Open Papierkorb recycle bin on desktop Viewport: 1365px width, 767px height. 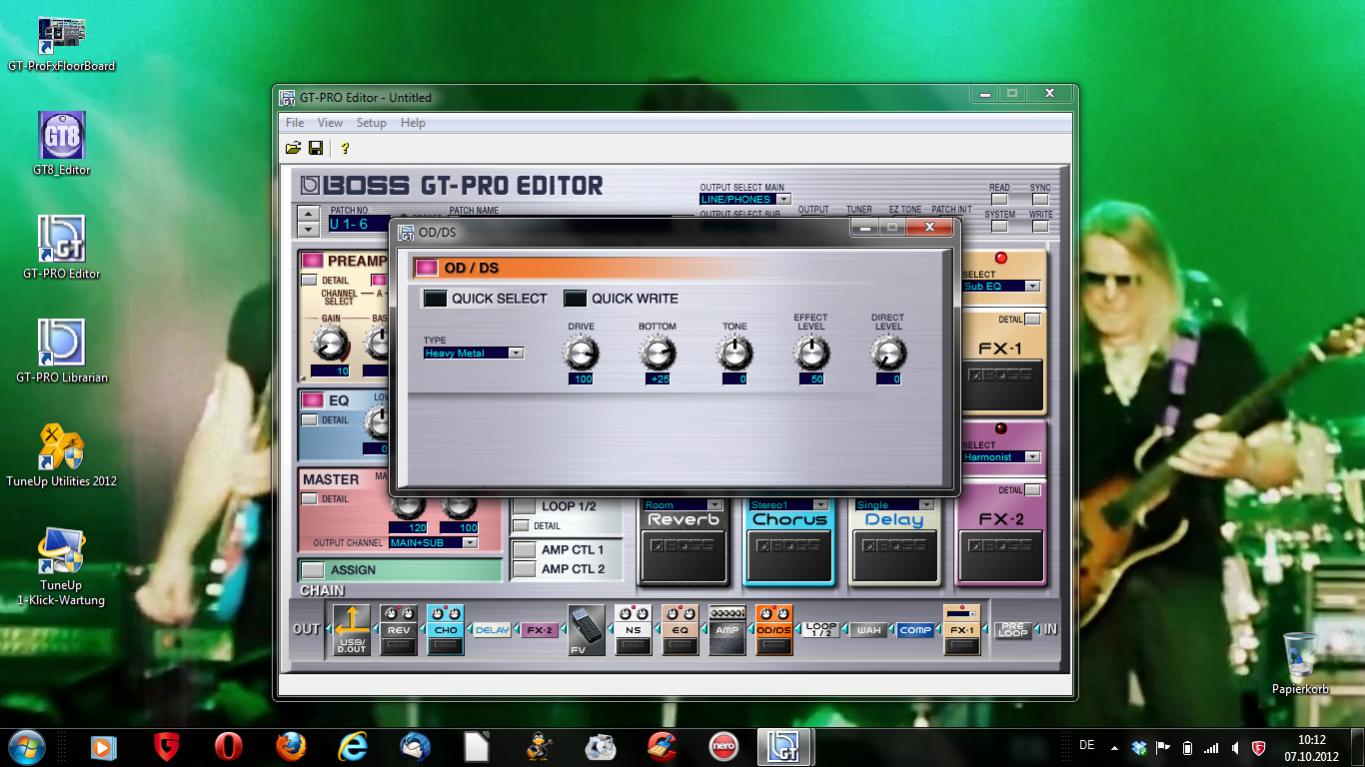(1299, 663)
